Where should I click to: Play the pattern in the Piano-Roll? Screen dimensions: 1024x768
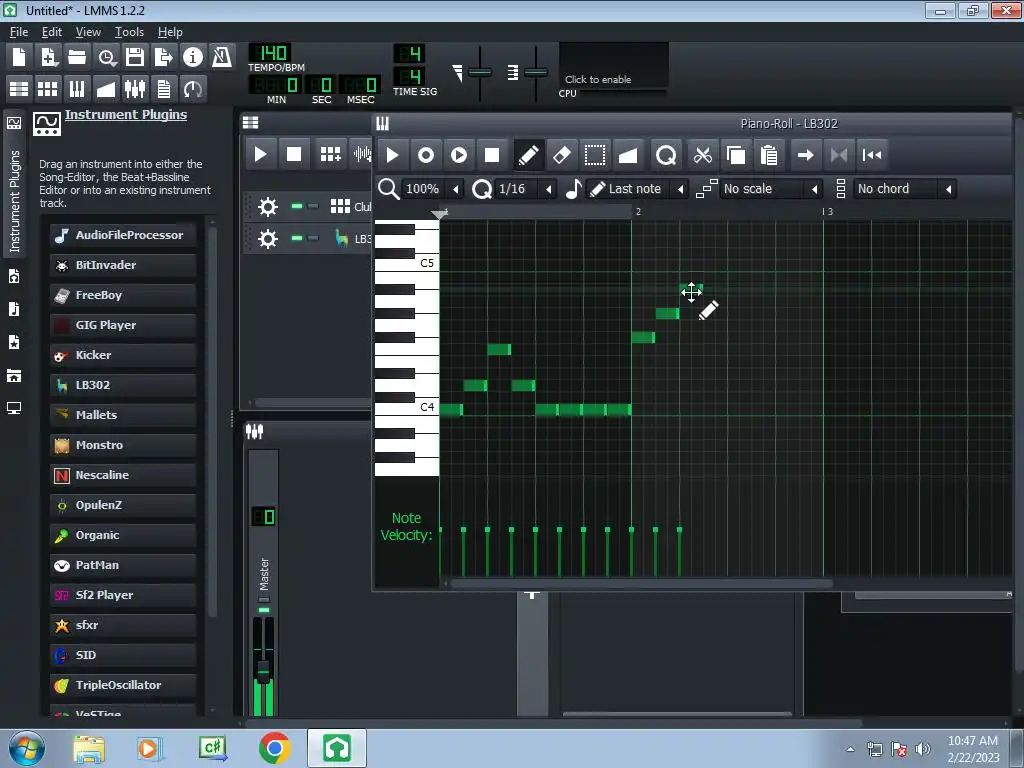click(x=392, y=155)
